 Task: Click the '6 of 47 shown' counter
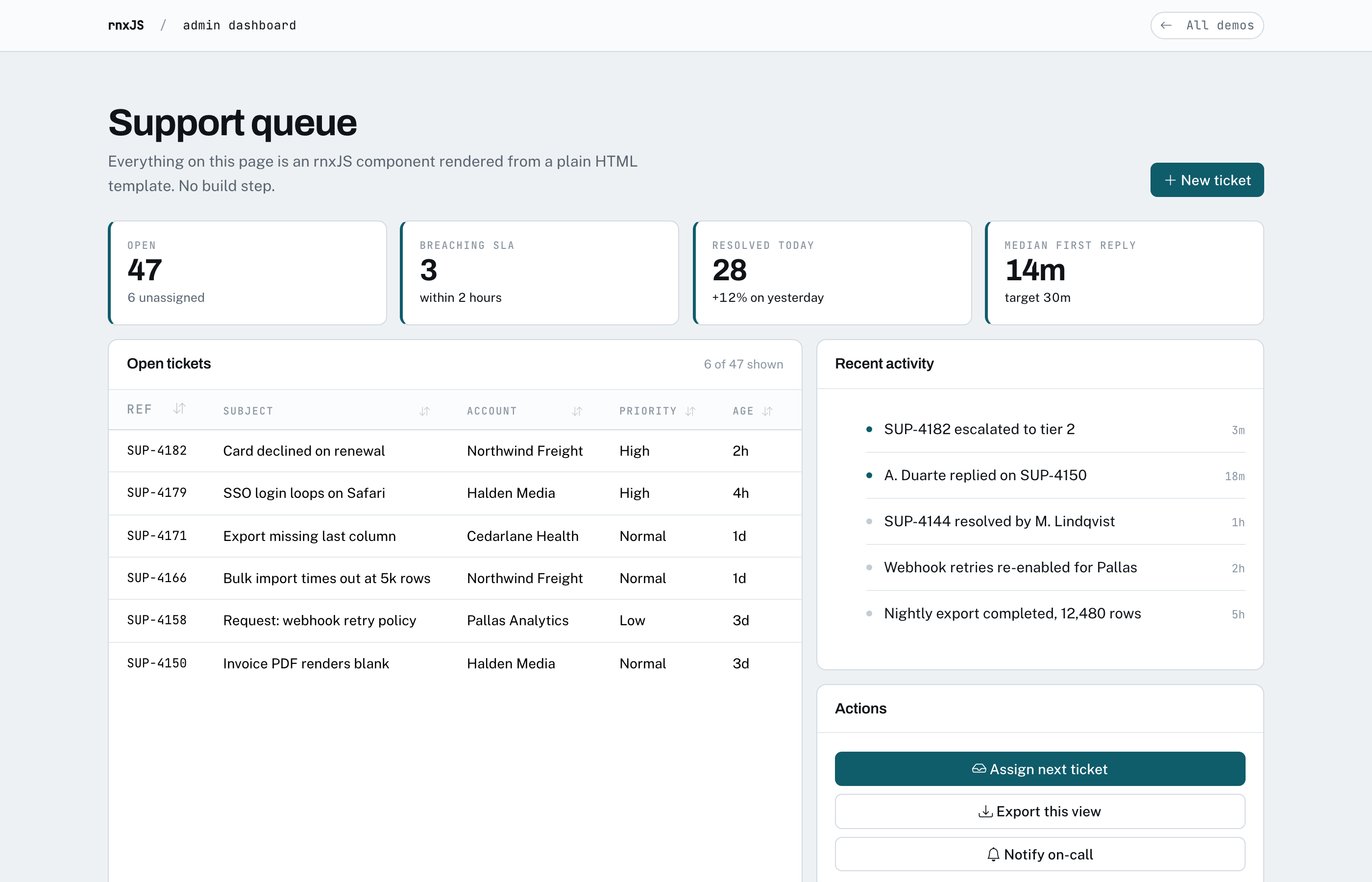point(743,364)
